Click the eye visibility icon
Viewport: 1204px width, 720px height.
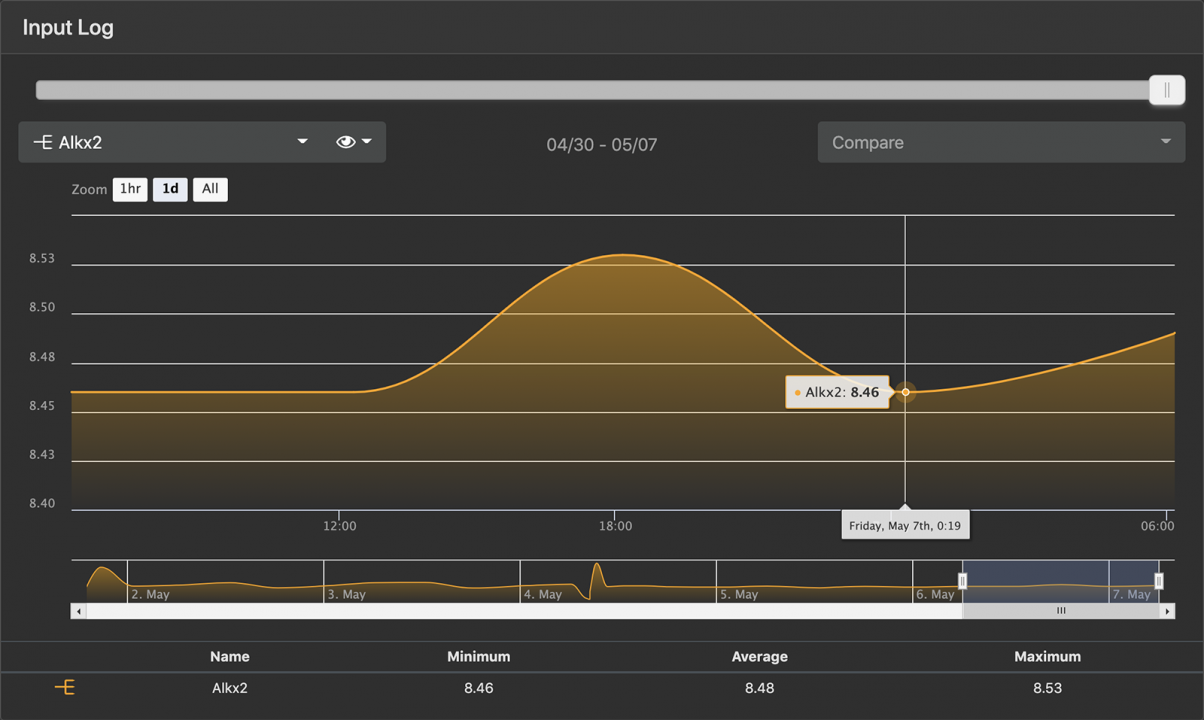point(345,142)
